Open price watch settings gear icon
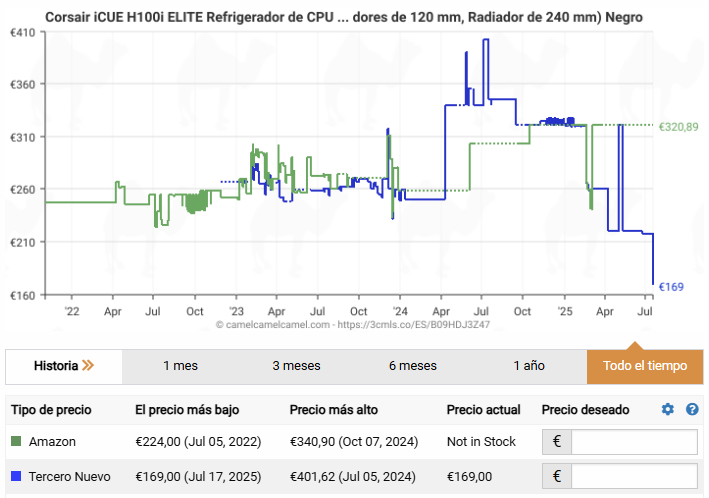The image size is (709, 498). click(x=667, y=409)
